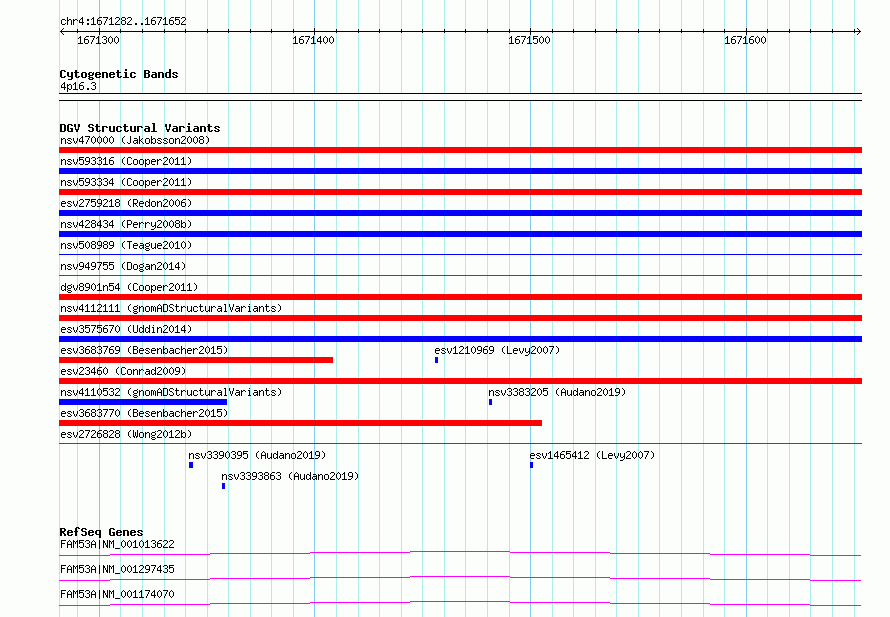Select the RefSeq Genes track title
Screen dimensions: 890x617
(x=101, y=532)
